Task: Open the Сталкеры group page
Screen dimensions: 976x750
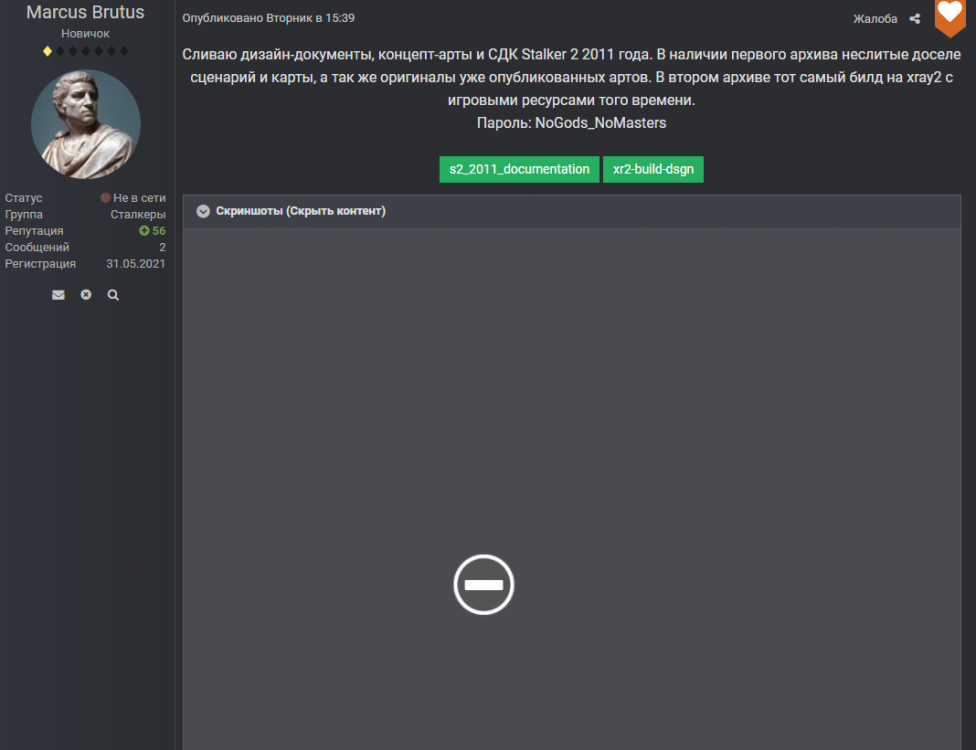Action: point(139,213)
